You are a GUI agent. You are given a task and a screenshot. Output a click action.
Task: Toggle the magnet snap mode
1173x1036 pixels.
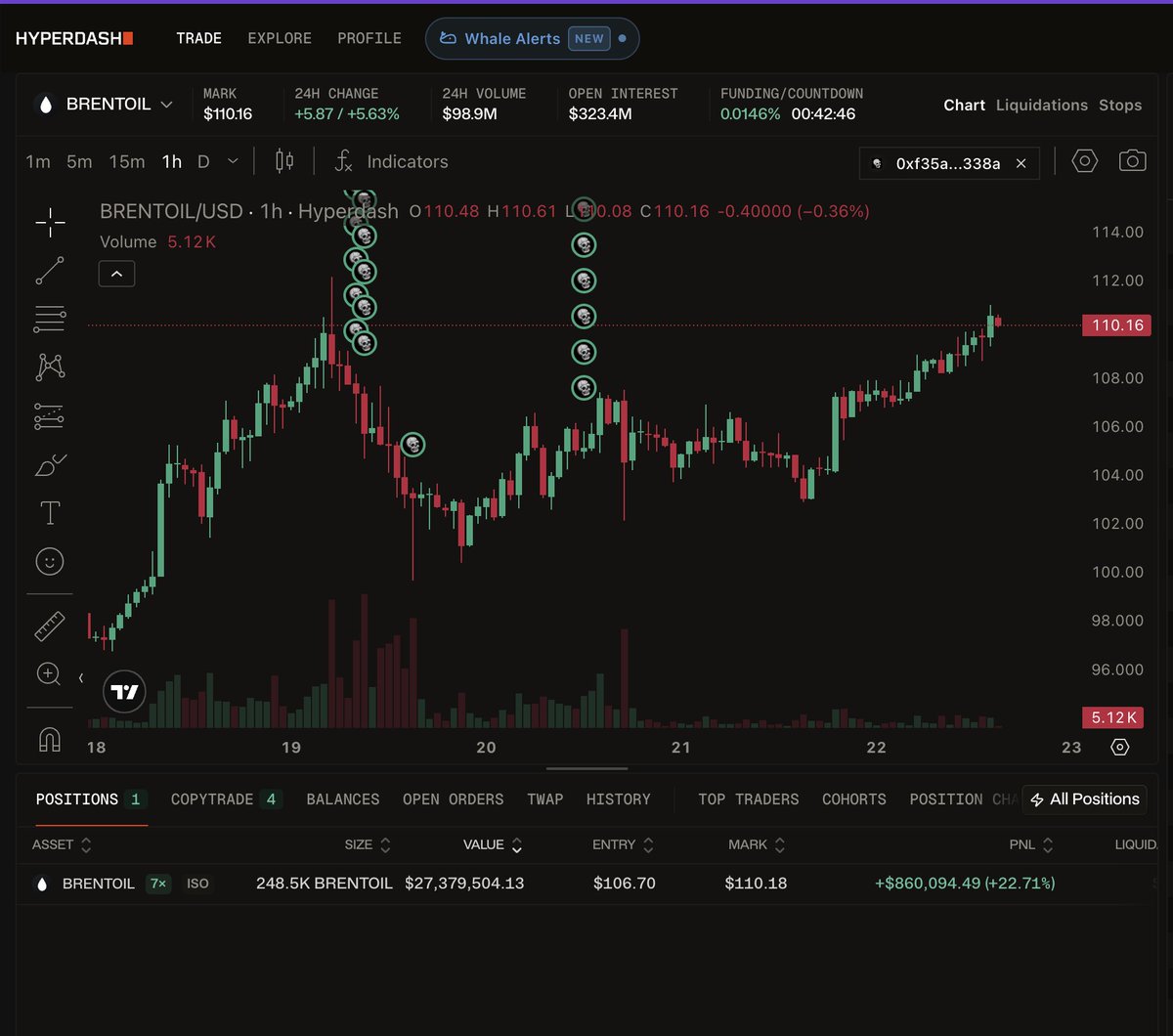(50, 740)
